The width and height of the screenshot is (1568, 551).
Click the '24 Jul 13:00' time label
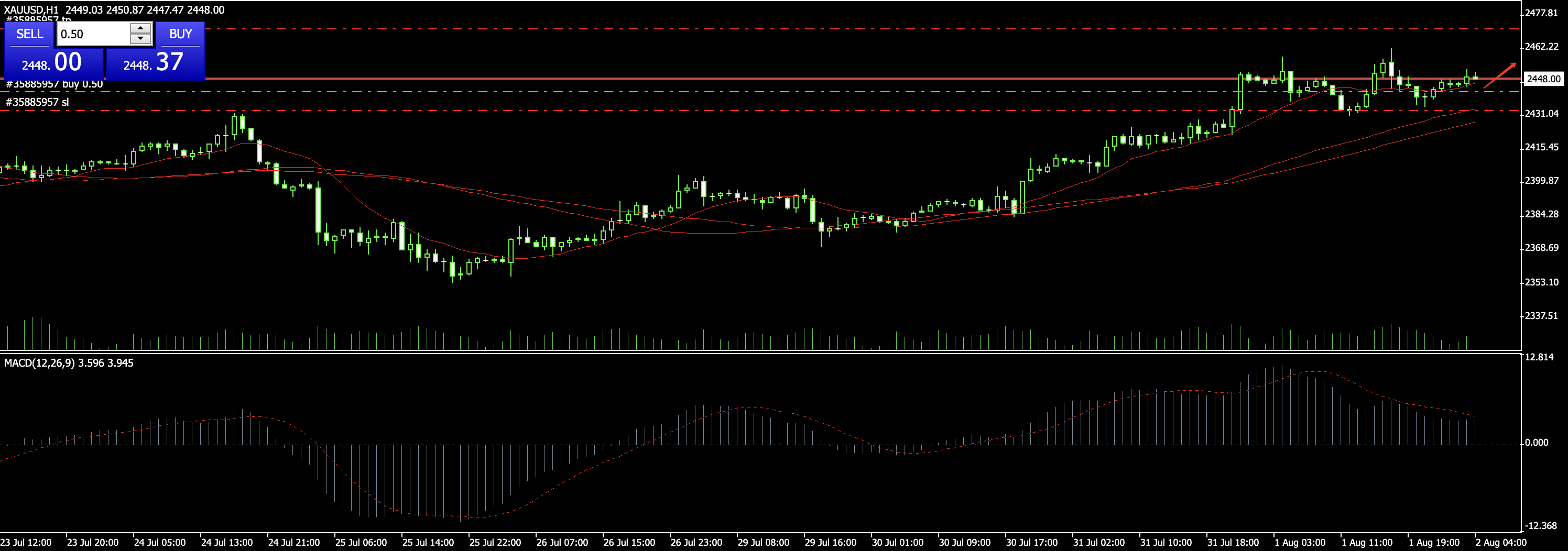point(226,543)
